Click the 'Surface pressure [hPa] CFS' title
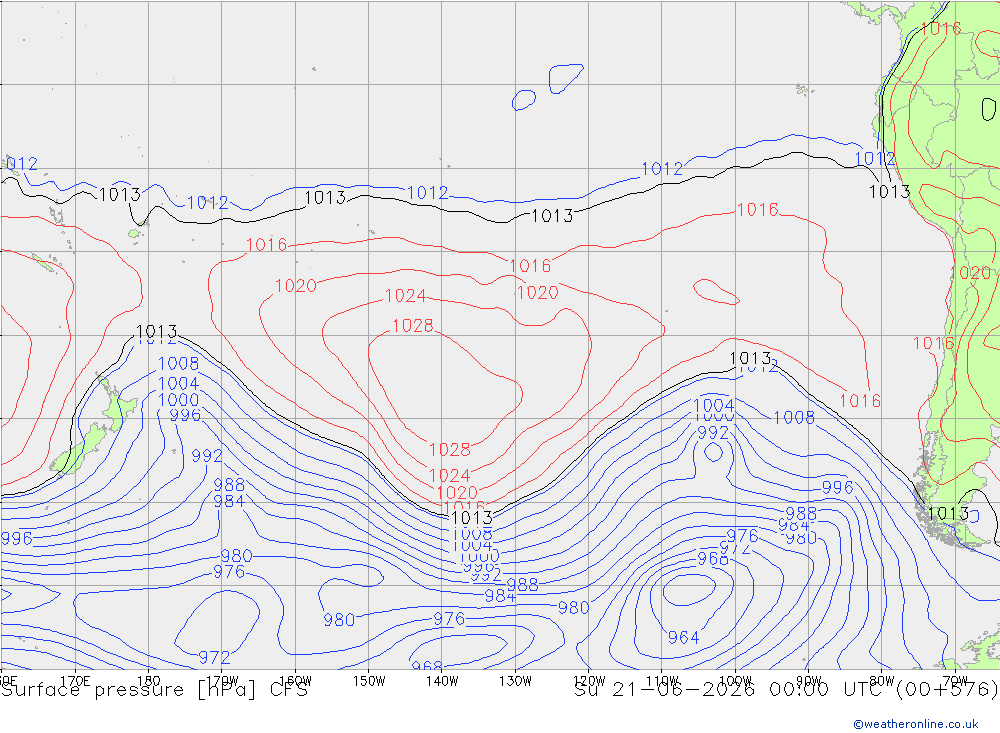1000x733 pixels. point(154,690)
